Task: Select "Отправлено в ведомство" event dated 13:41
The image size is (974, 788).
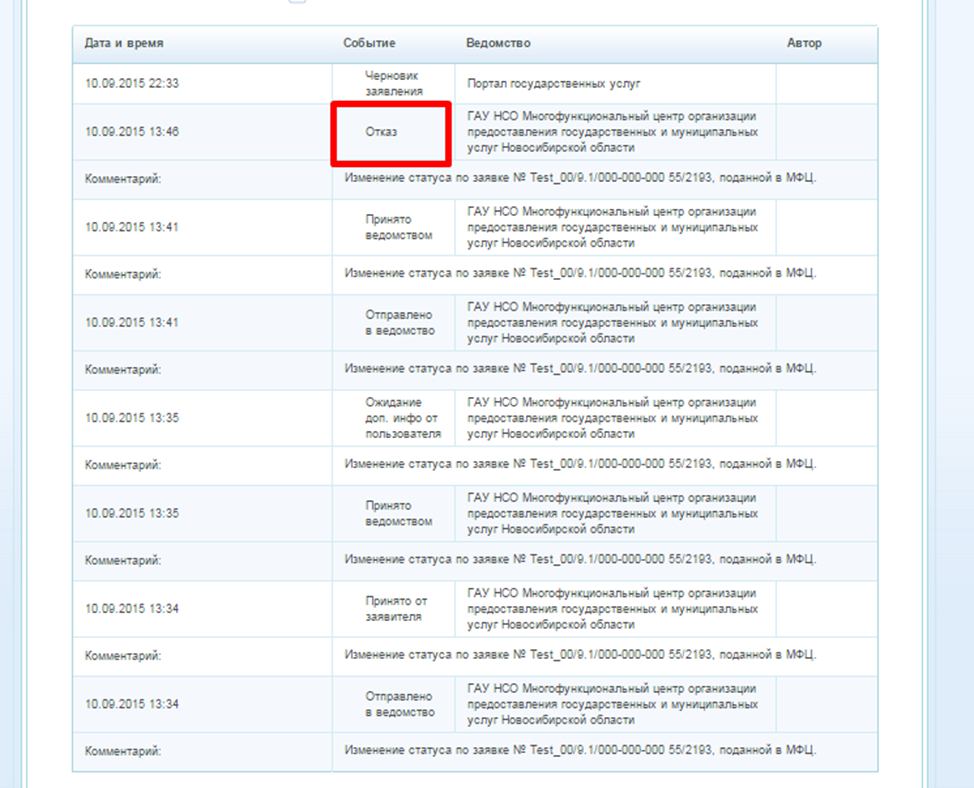Action: coord(400,323)
